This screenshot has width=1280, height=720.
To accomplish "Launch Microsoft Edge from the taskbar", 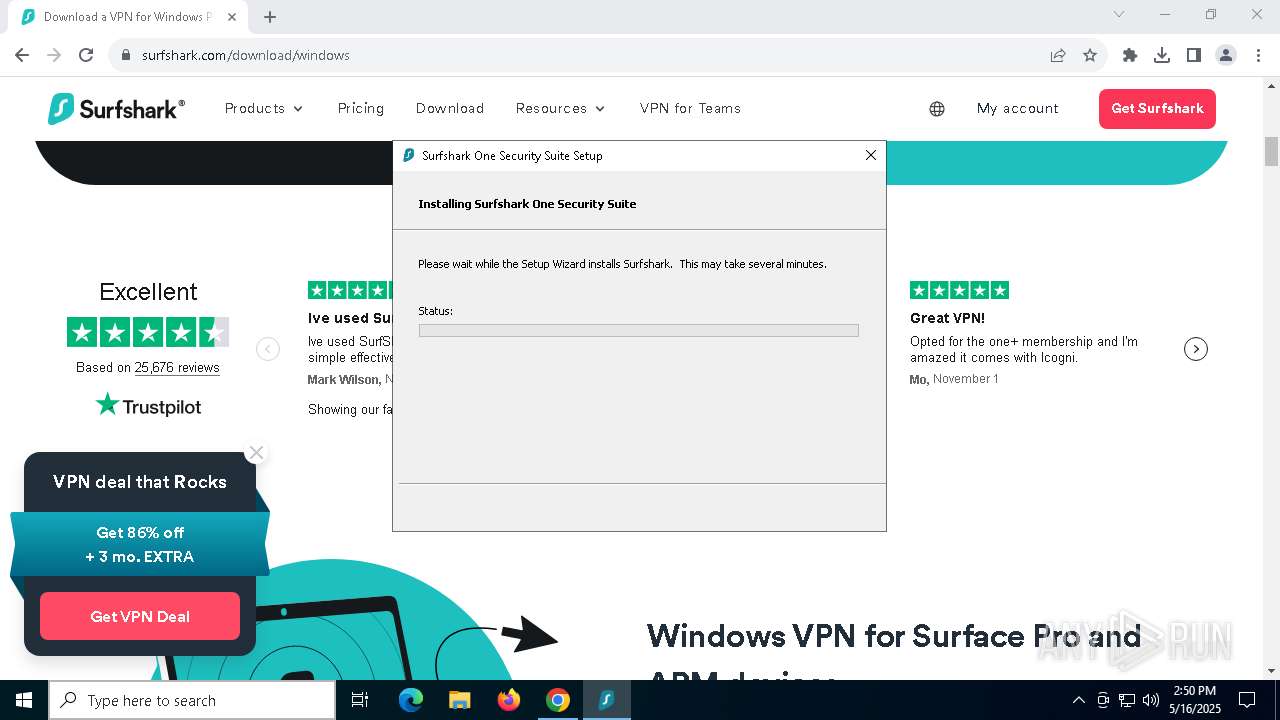I will click(x=411, y=700).
